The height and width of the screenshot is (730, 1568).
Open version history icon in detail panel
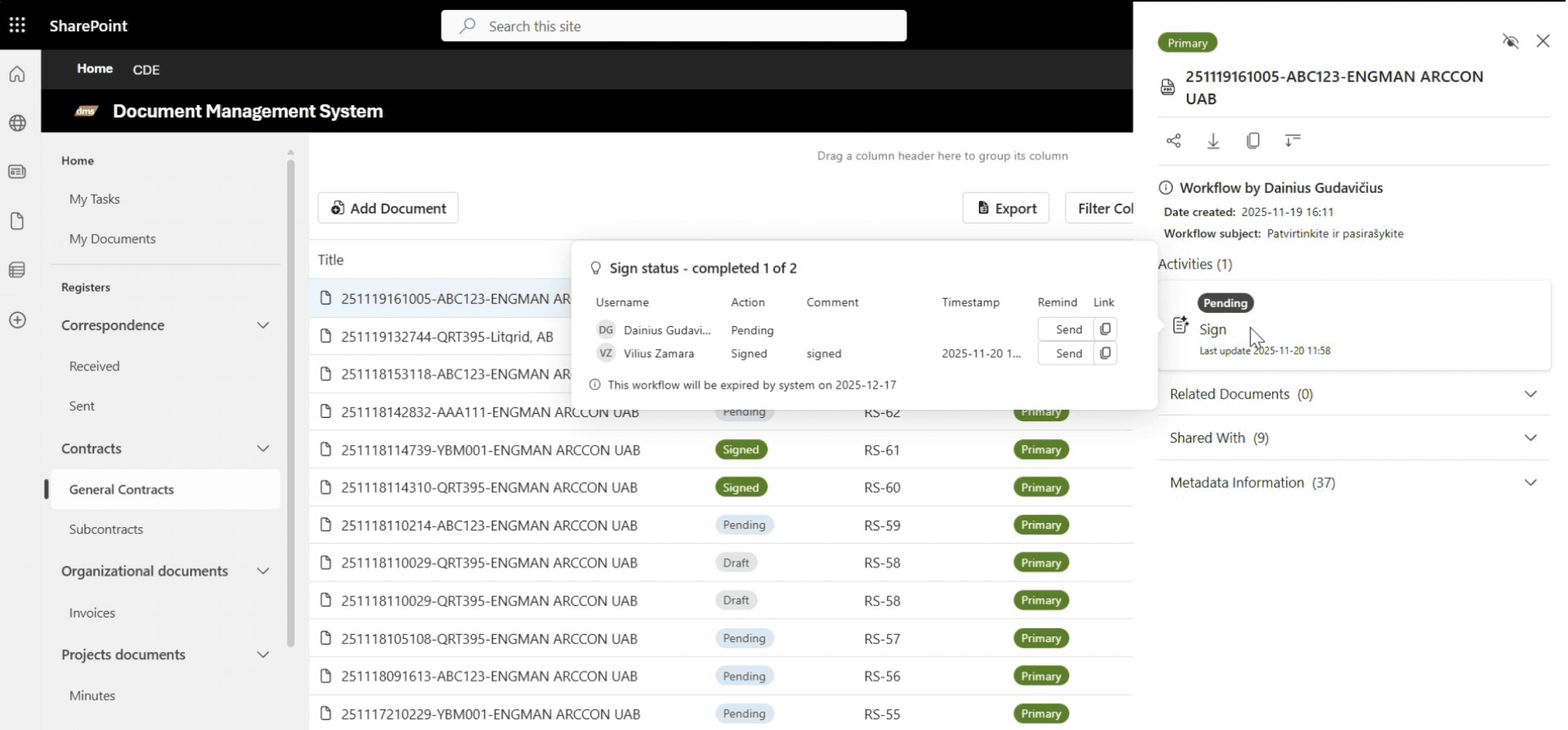(1293, 140)
